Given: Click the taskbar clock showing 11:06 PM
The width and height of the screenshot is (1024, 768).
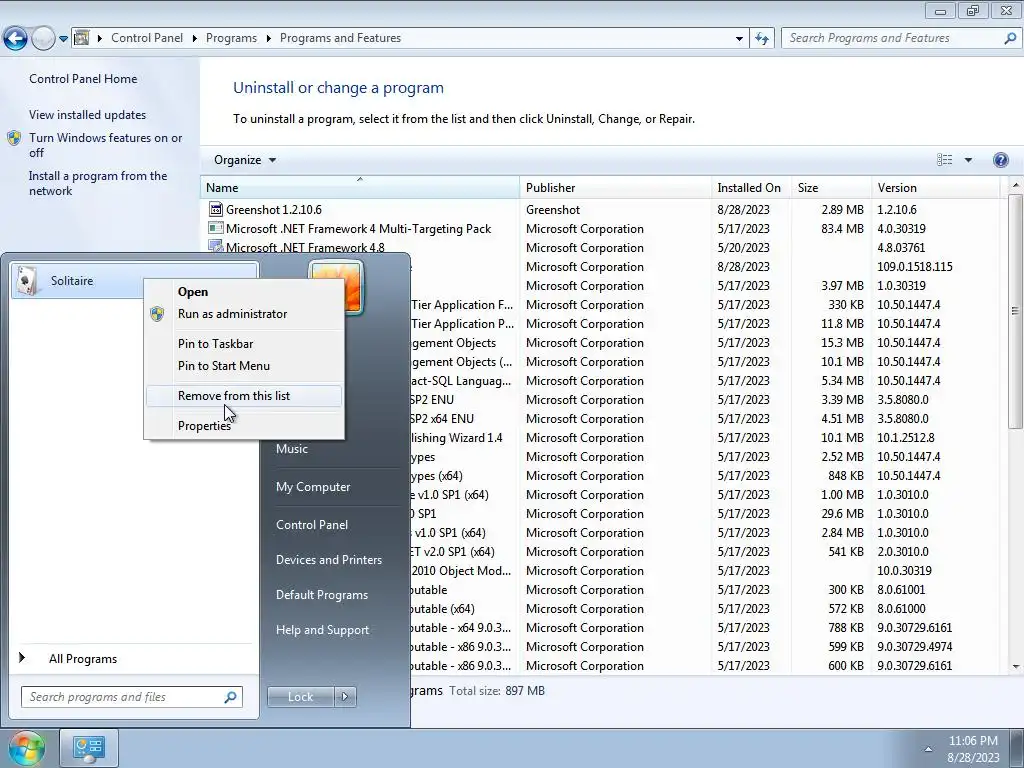Looking at the screenshot, I should click(973, 749).
